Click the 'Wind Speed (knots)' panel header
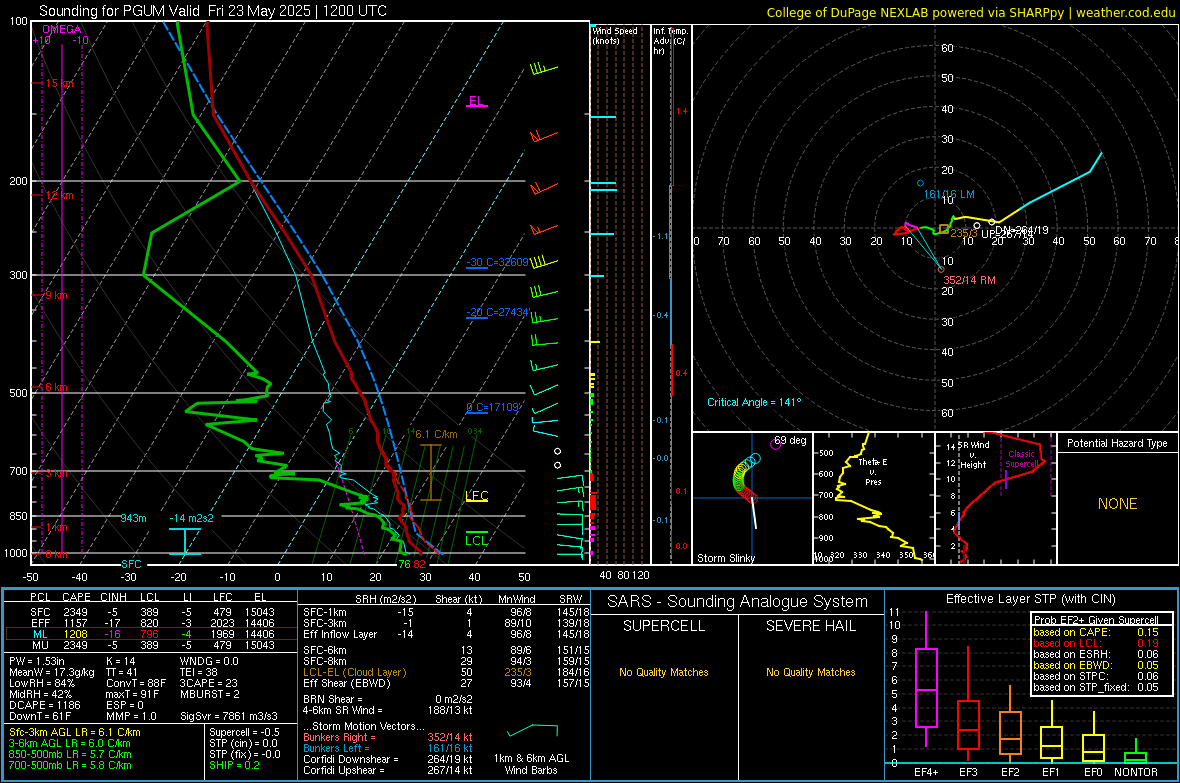The width and height of the screenshot is (1180, 783). [x=615, y=35]
